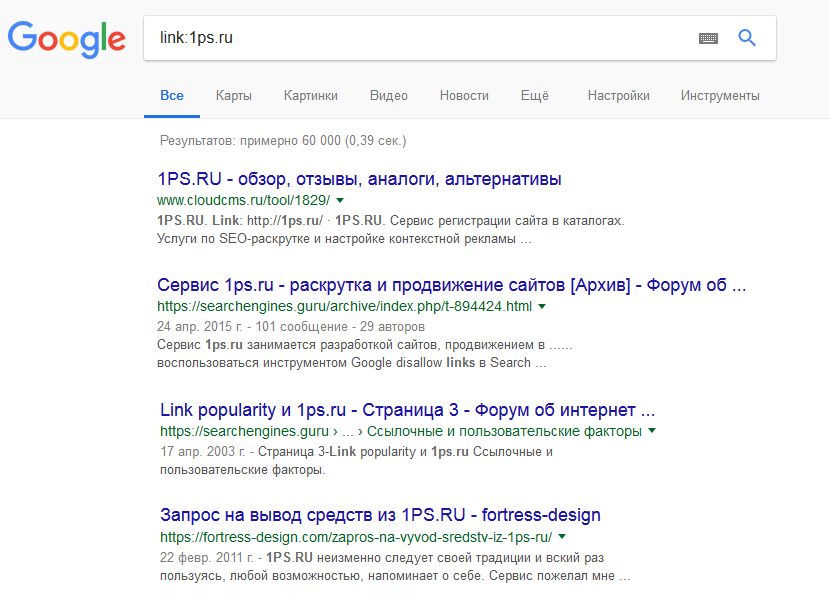Expand the Ещё menu
The image size is (829, 593).
535,96
